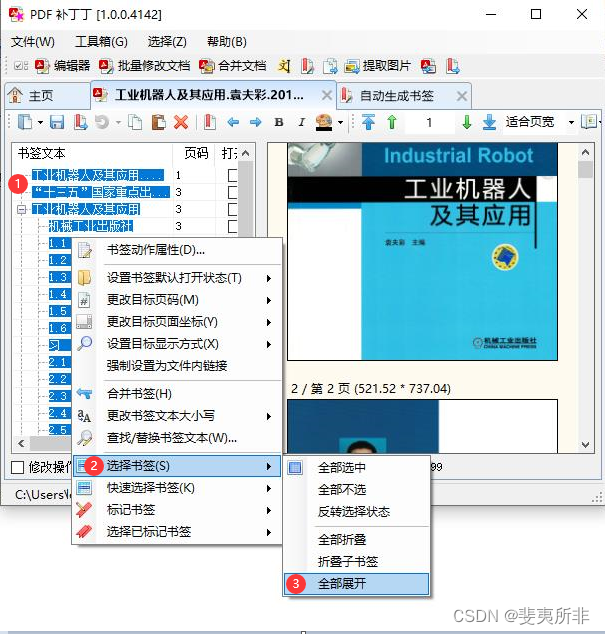Open 批量修改文档 batch modify tool
605x634 pixels.
click(144, 66)
